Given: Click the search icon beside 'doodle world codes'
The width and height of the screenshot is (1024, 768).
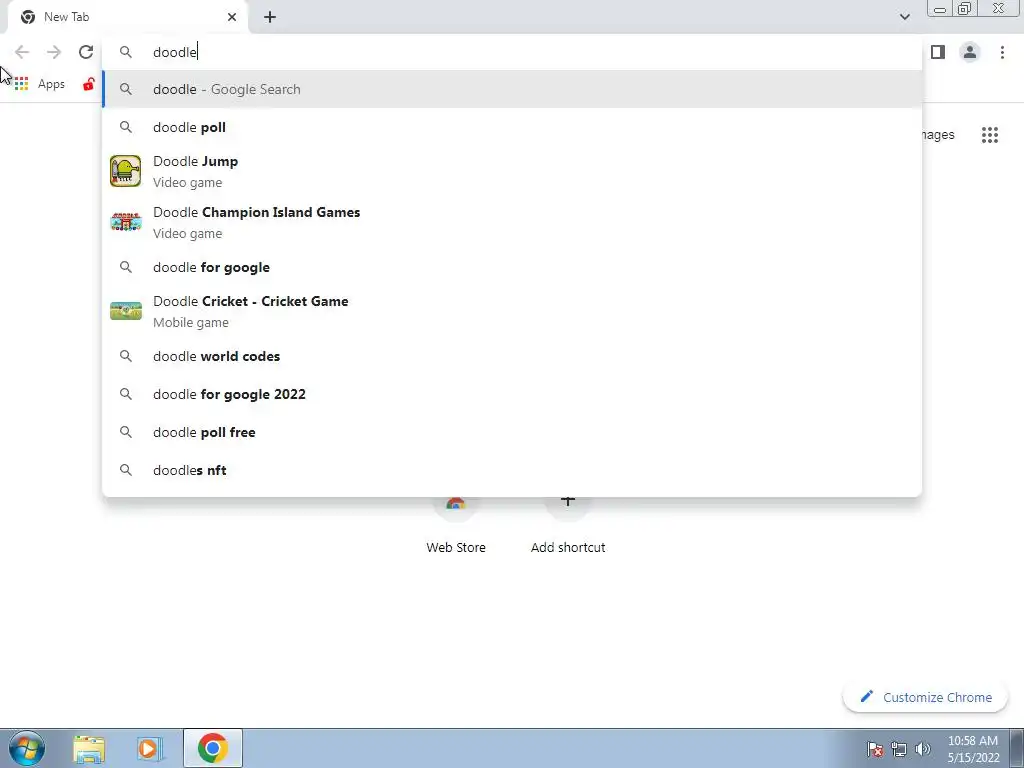Looking at the screenshot, I should pos(126,356).
